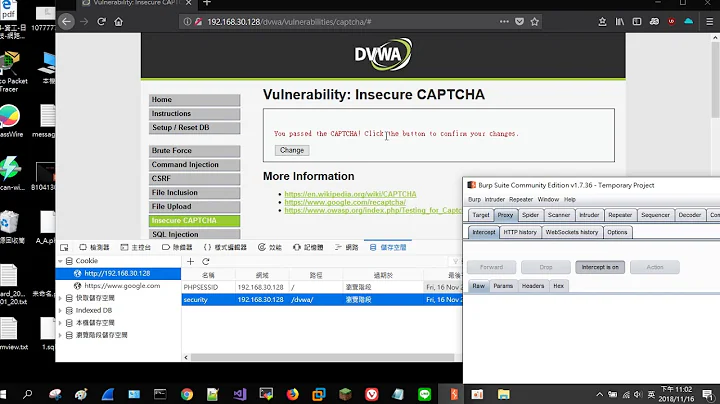
Task: Open Minecraft block icon in taskbar
Action: (x=345, y=394)
